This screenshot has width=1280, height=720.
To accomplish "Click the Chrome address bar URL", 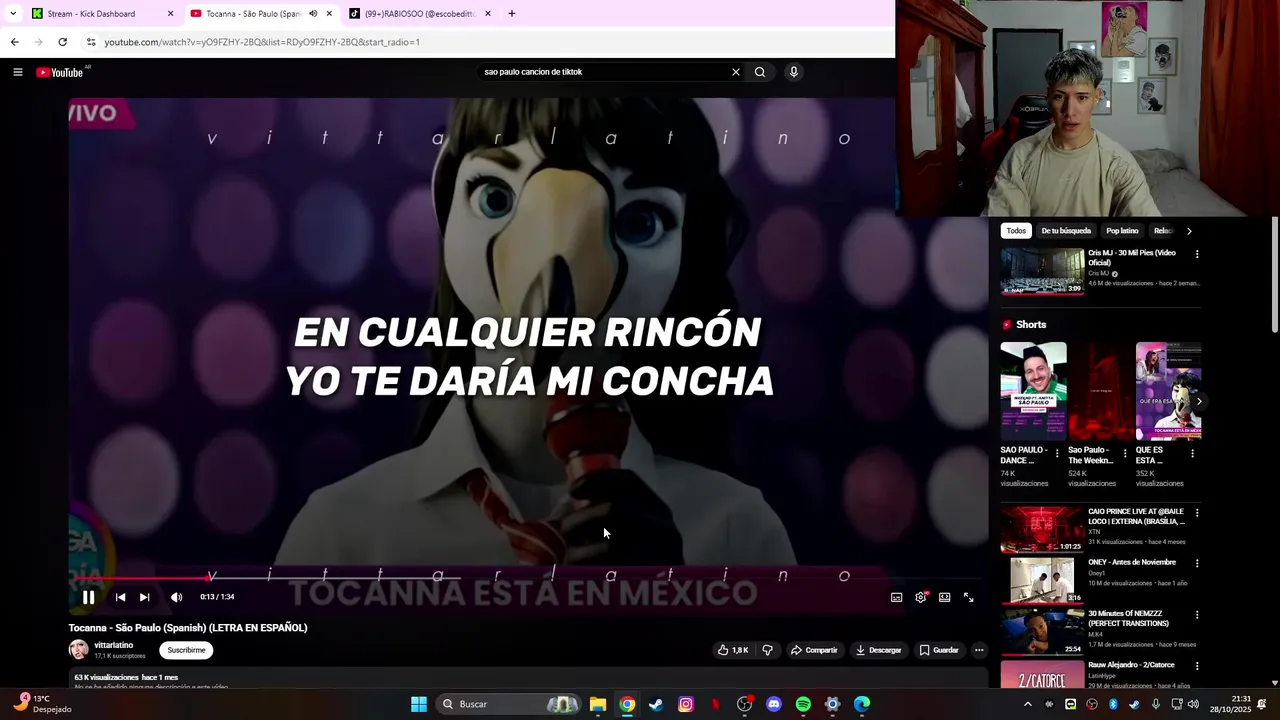I will point(262,42).
